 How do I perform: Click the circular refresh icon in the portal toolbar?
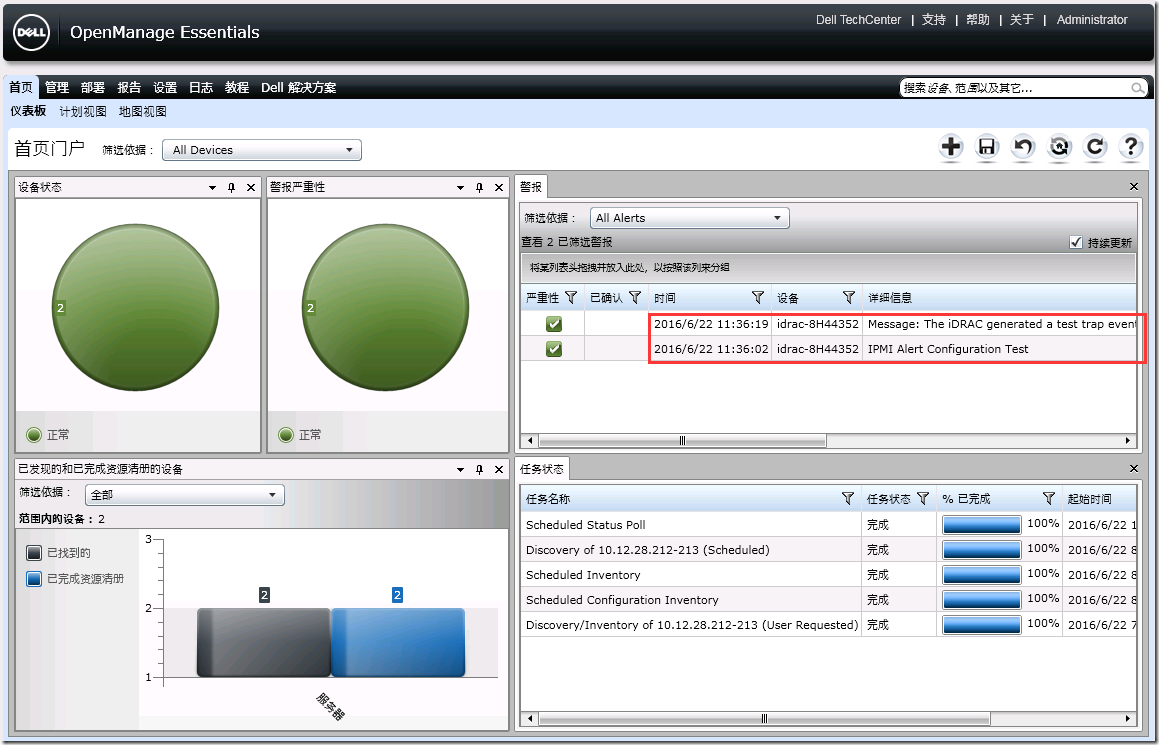coord(1095,147)
